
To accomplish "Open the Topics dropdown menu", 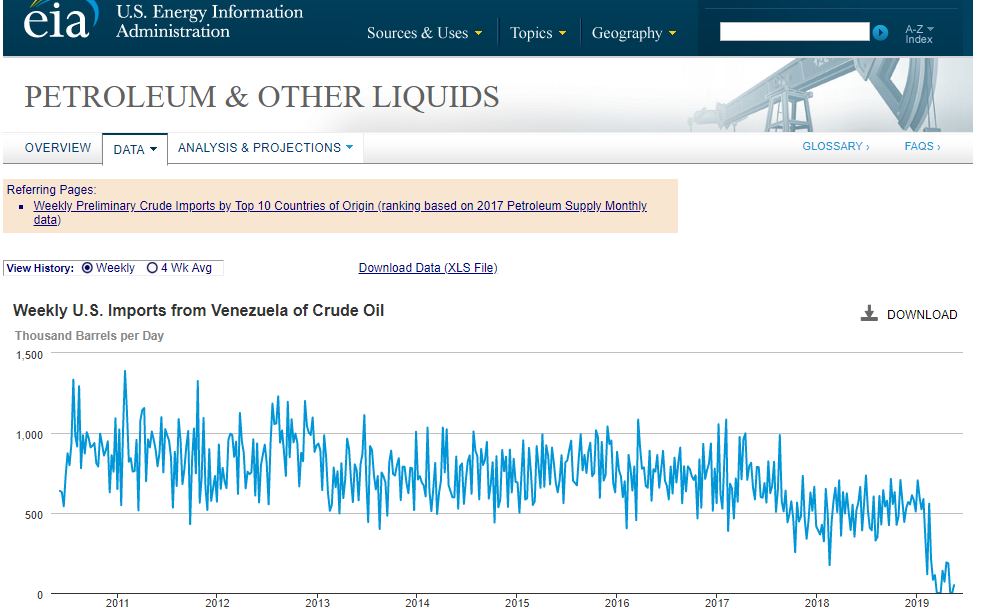I will [537, 33].
